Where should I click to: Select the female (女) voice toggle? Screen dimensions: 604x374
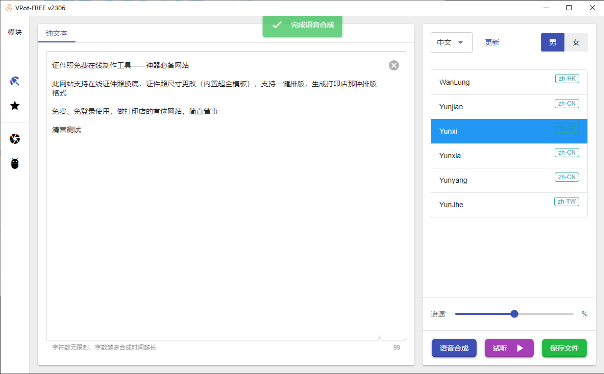[x=576, y=42]
